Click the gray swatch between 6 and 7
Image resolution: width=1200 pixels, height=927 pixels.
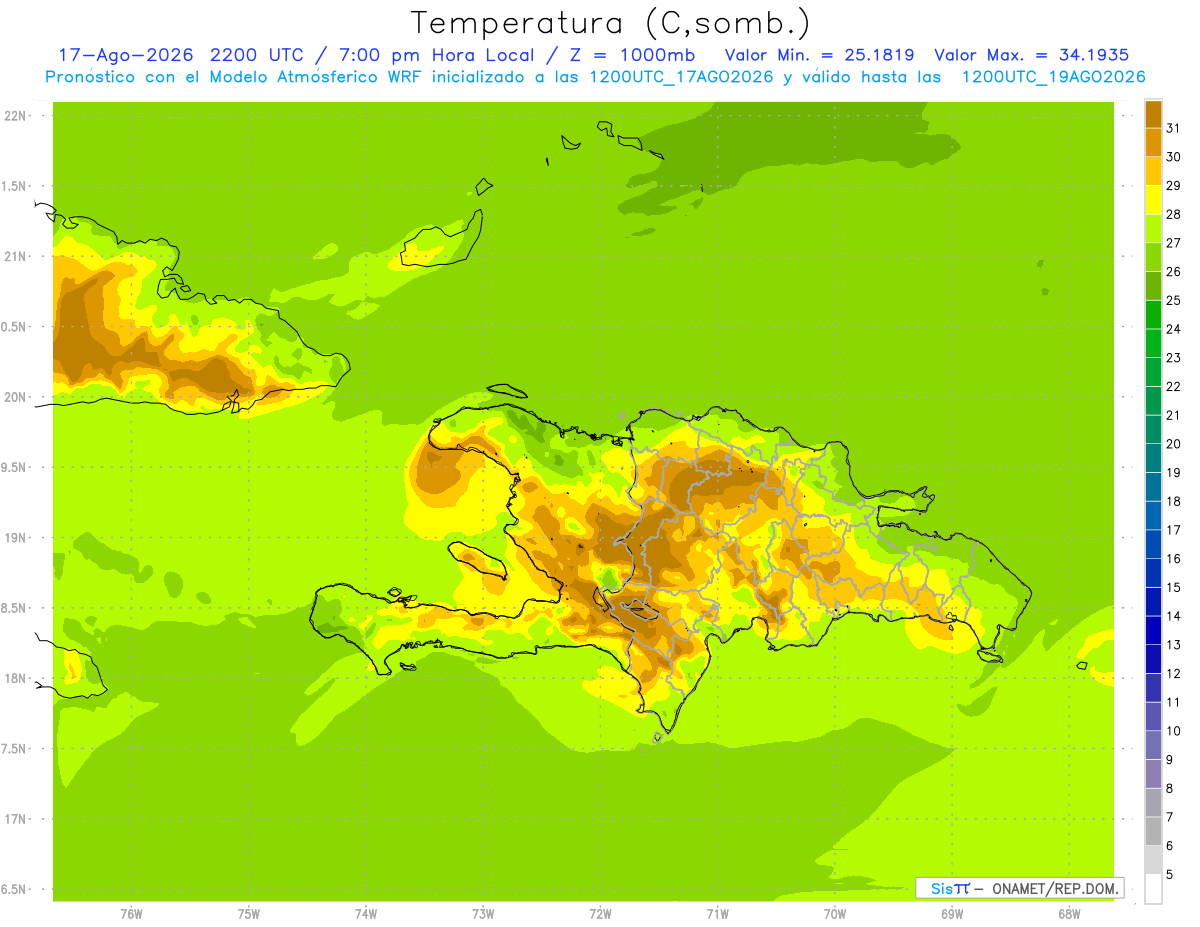1153,831
